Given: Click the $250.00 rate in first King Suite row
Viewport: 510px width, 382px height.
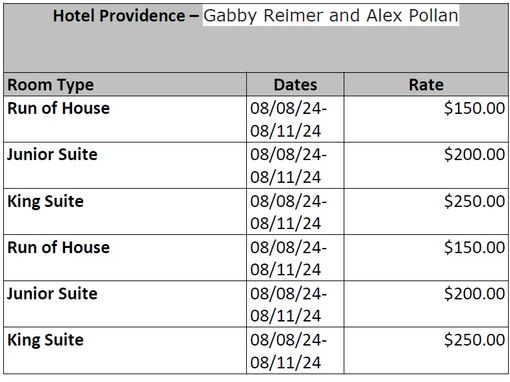Looking at the screenshot, I should [x=474, y=201].
